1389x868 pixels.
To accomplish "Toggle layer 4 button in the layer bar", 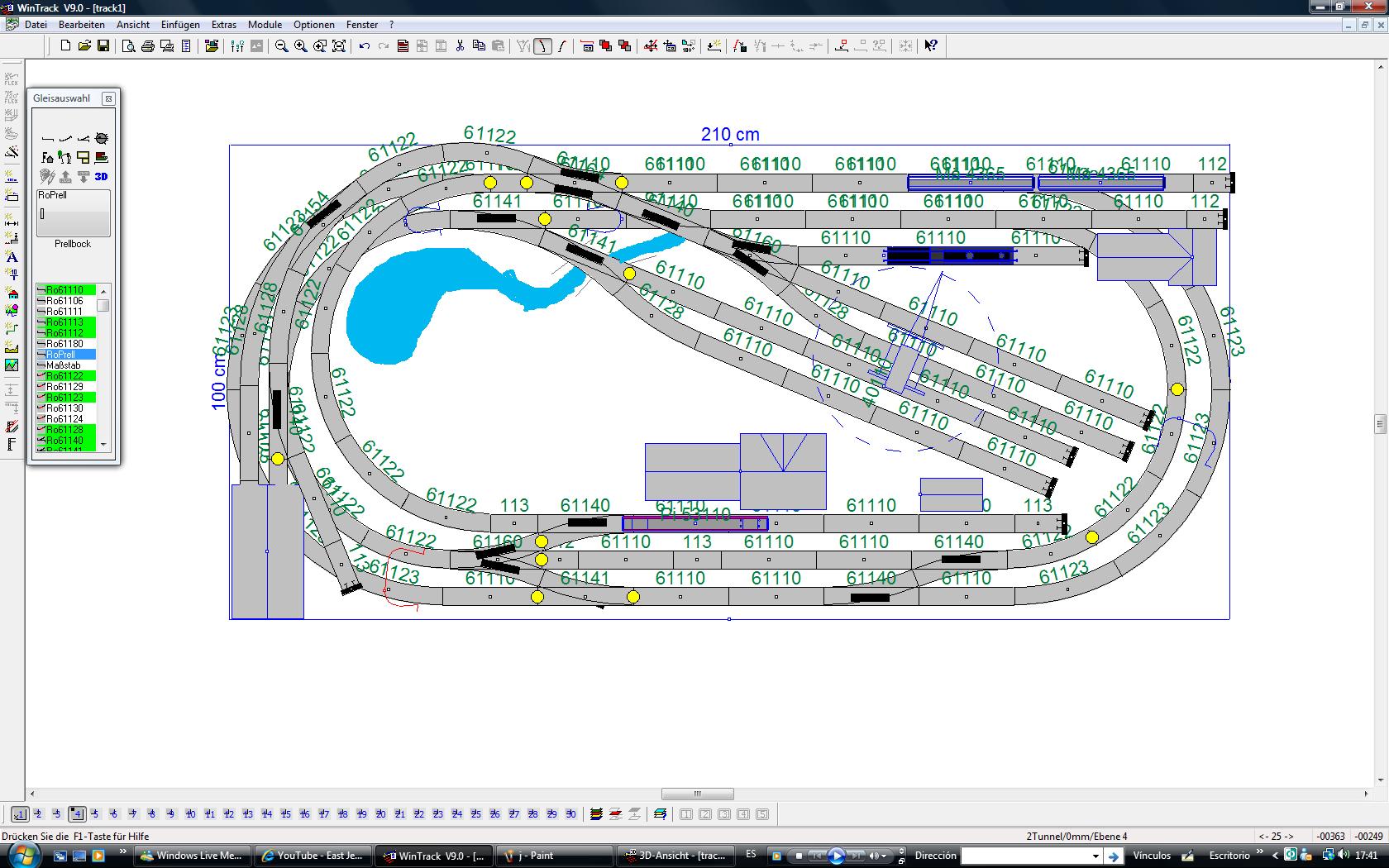I will (77, 814).
